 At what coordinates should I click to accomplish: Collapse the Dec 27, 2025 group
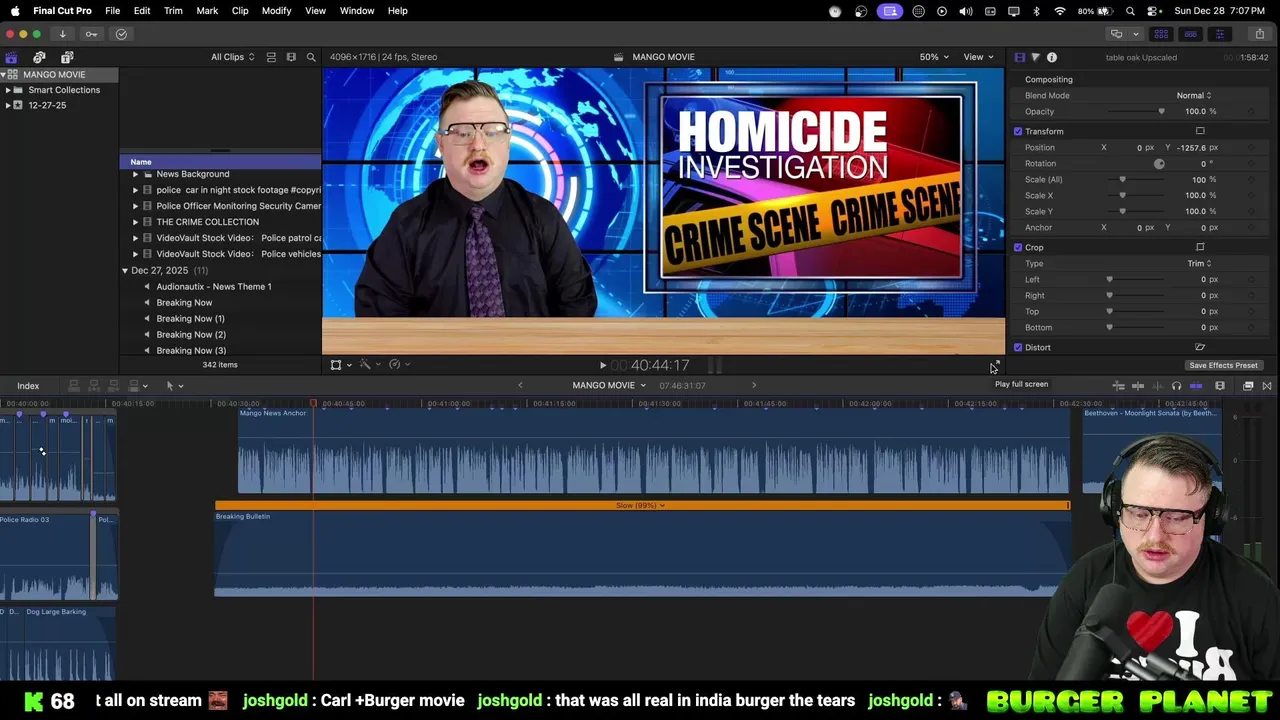click(x=125, y=271)
